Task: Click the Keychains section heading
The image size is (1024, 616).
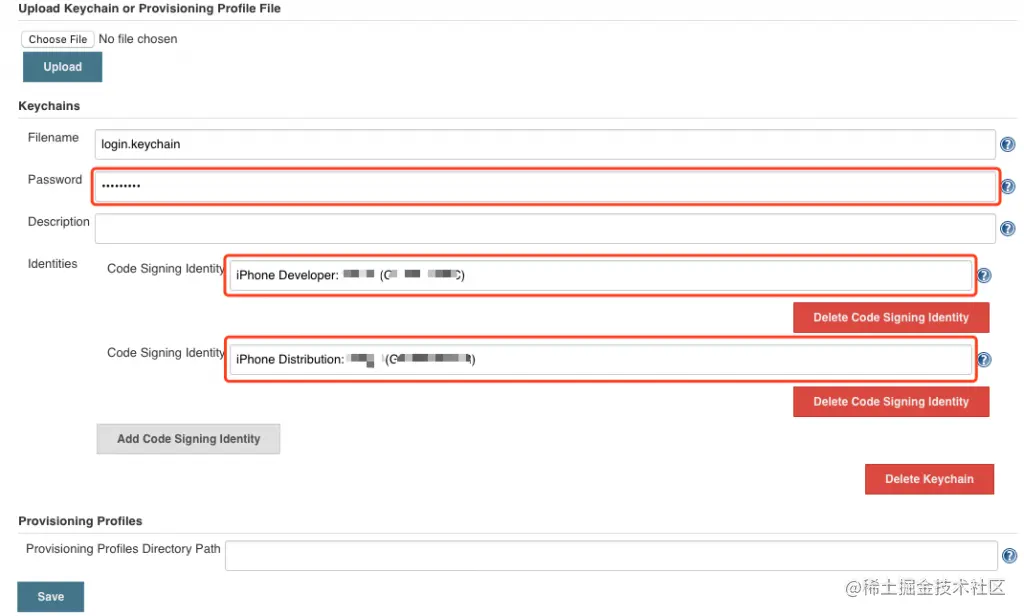Action: coord(49,106)
